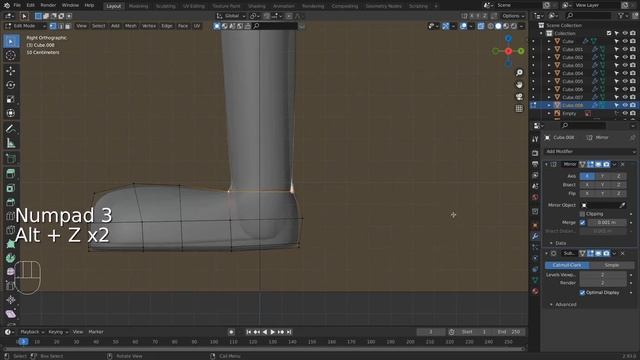This screenshot has height=360, width=640.
Task: Open the Output properties tab
Action: [535, 164]
